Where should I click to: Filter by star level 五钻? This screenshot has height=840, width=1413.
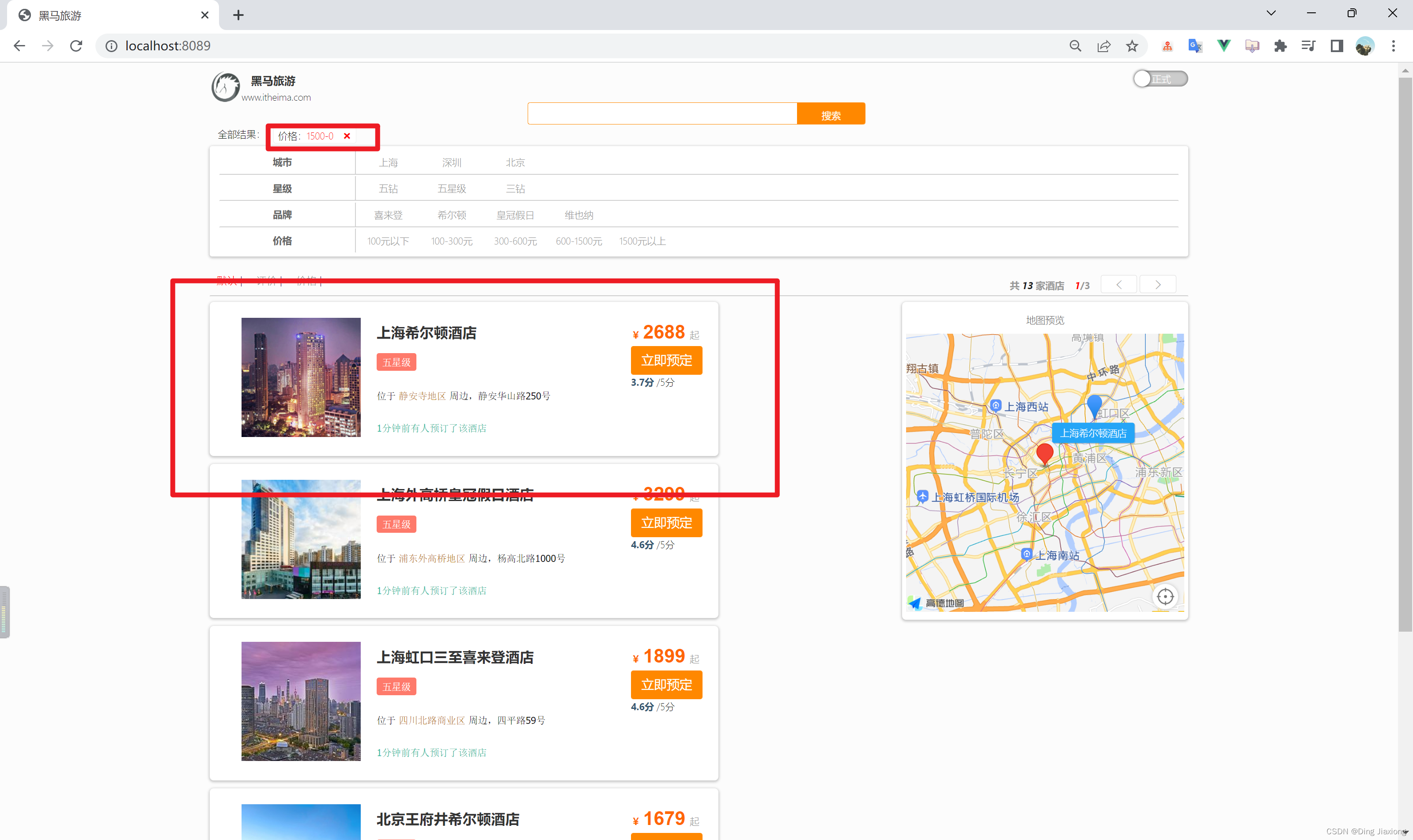[x=388, y=188]
